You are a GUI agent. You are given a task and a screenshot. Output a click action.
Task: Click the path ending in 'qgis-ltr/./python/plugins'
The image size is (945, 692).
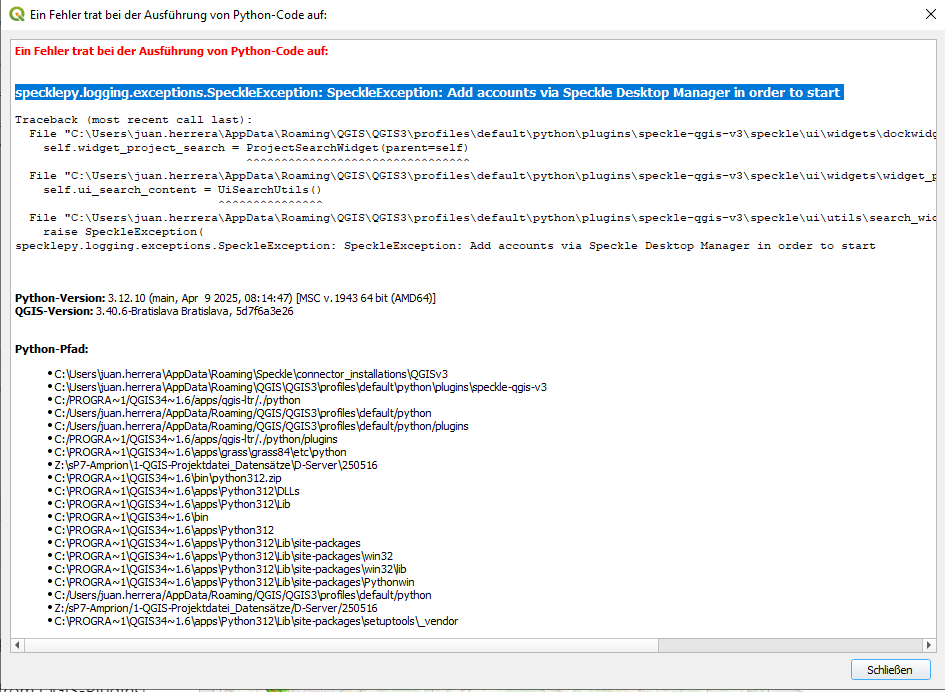[196, 439]
